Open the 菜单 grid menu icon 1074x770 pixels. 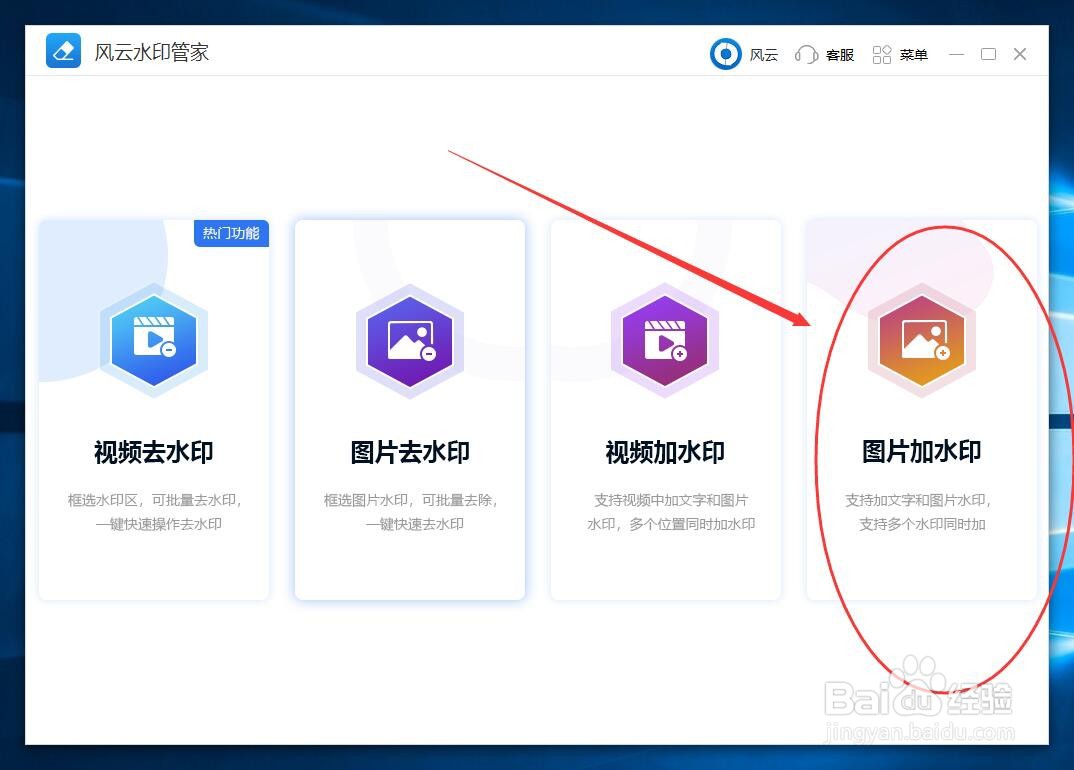[883, 54]
